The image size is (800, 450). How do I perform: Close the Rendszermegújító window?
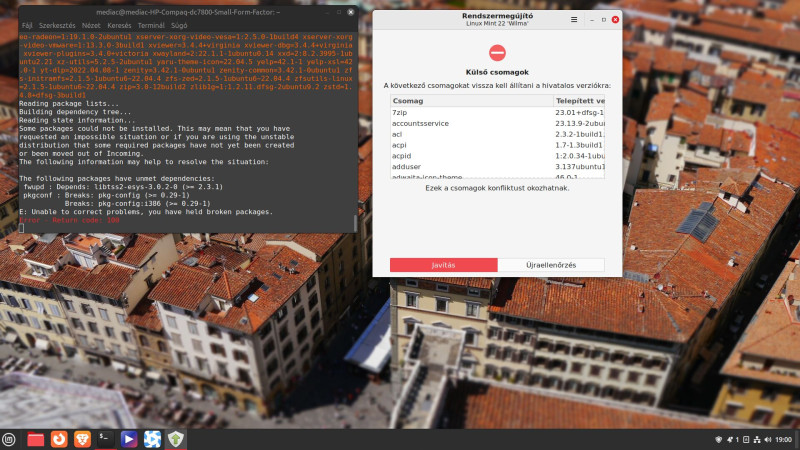pyautogui.click(x=615, y=19)
